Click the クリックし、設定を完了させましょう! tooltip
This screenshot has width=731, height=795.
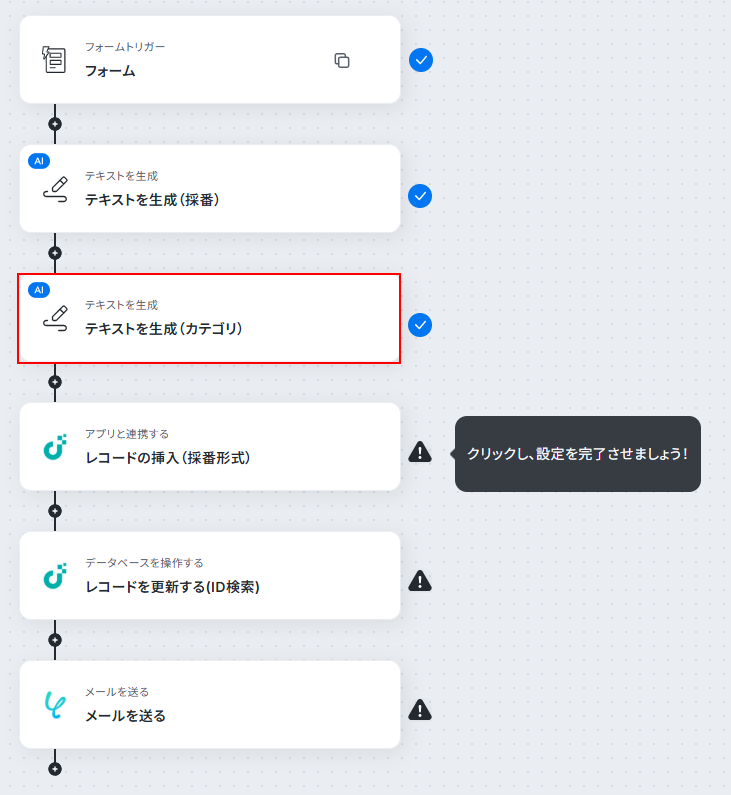577,454
